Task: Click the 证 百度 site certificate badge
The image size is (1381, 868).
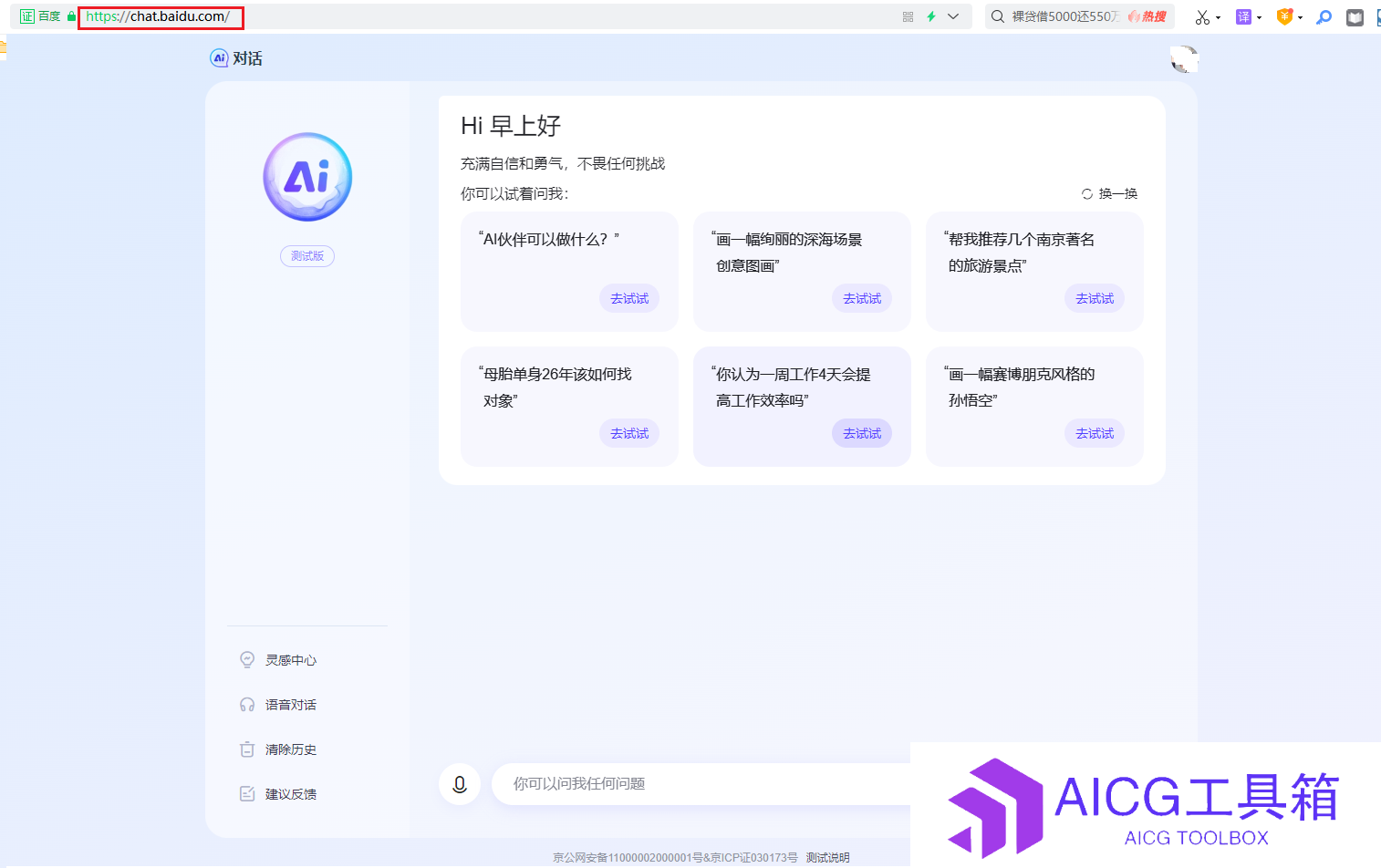Action: coord(40,16)
